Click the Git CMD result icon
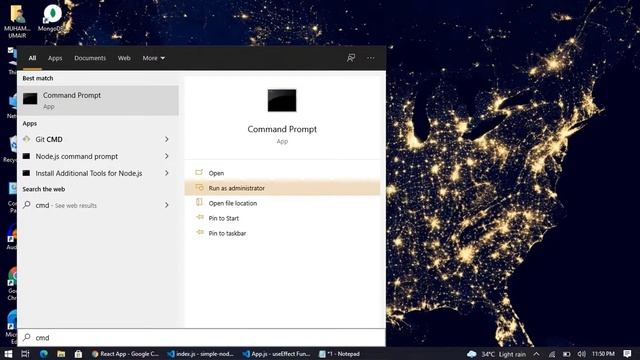 click(x=27, y=139)
